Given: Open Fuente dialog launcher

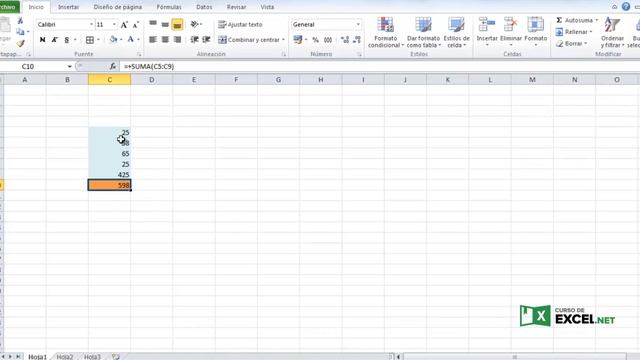Looking at the screenshot, I should pos(139,54).
